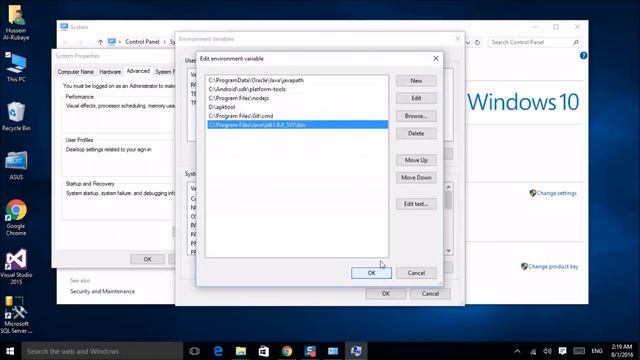
Task: Open the ASUS desktop shortcut
Action: (16, 165)
